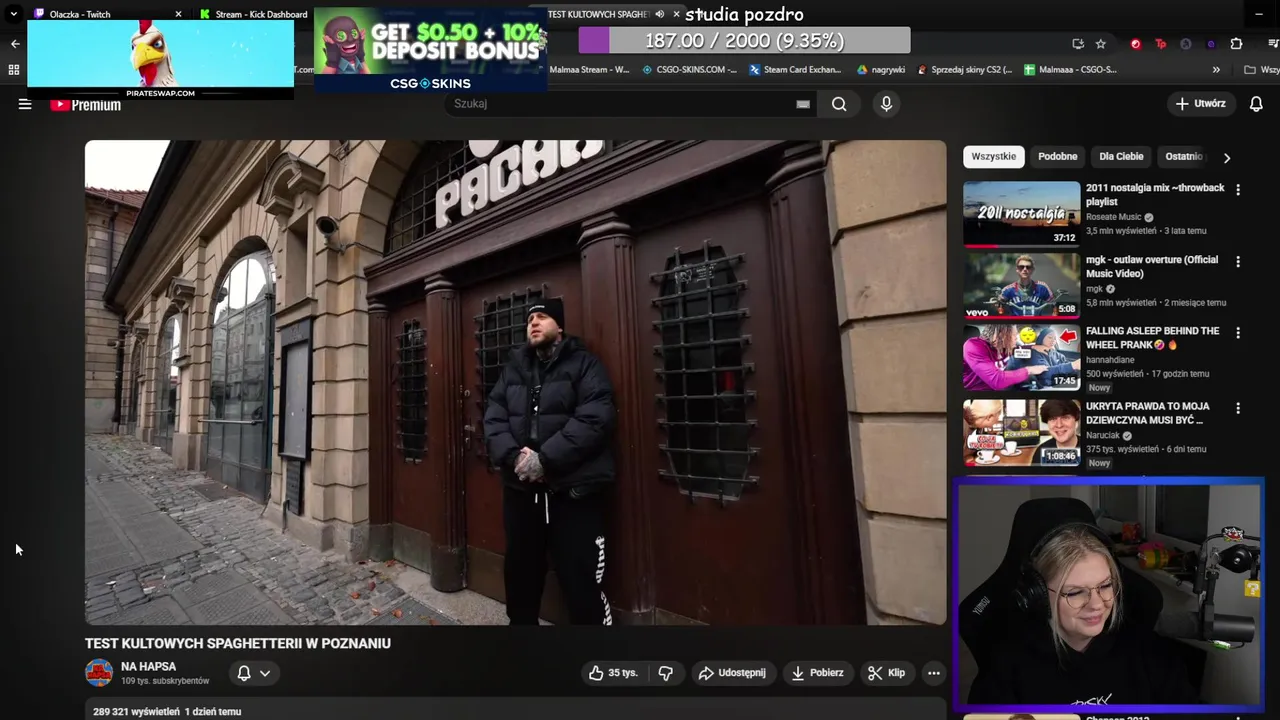Open Malmaaa - CSGO-S bookmark
Screen dimensions: 1280x720
(1070, 70)
